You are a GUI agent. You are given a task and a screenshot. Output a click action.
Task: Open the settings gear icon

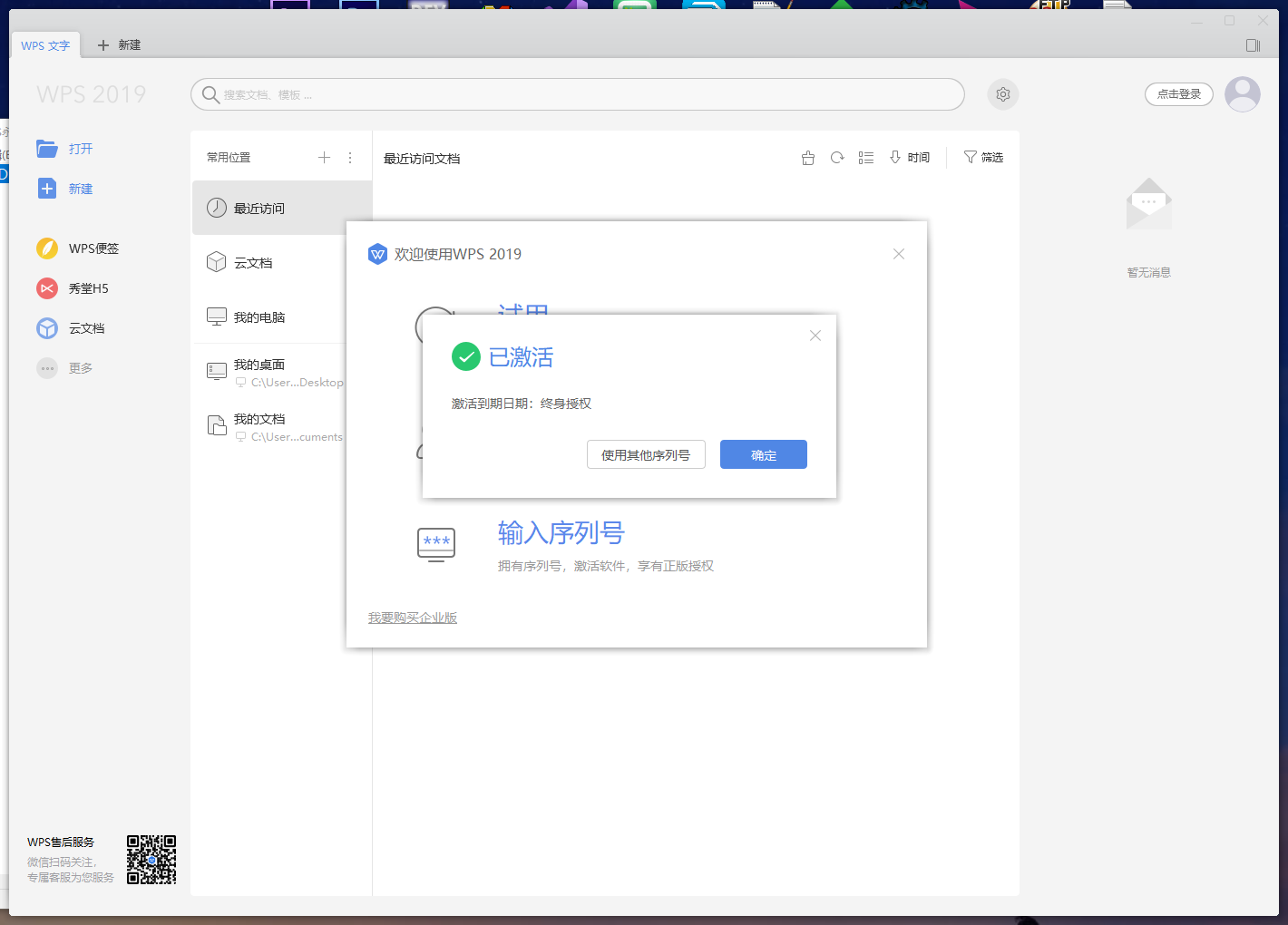[x=1003, y=94]
